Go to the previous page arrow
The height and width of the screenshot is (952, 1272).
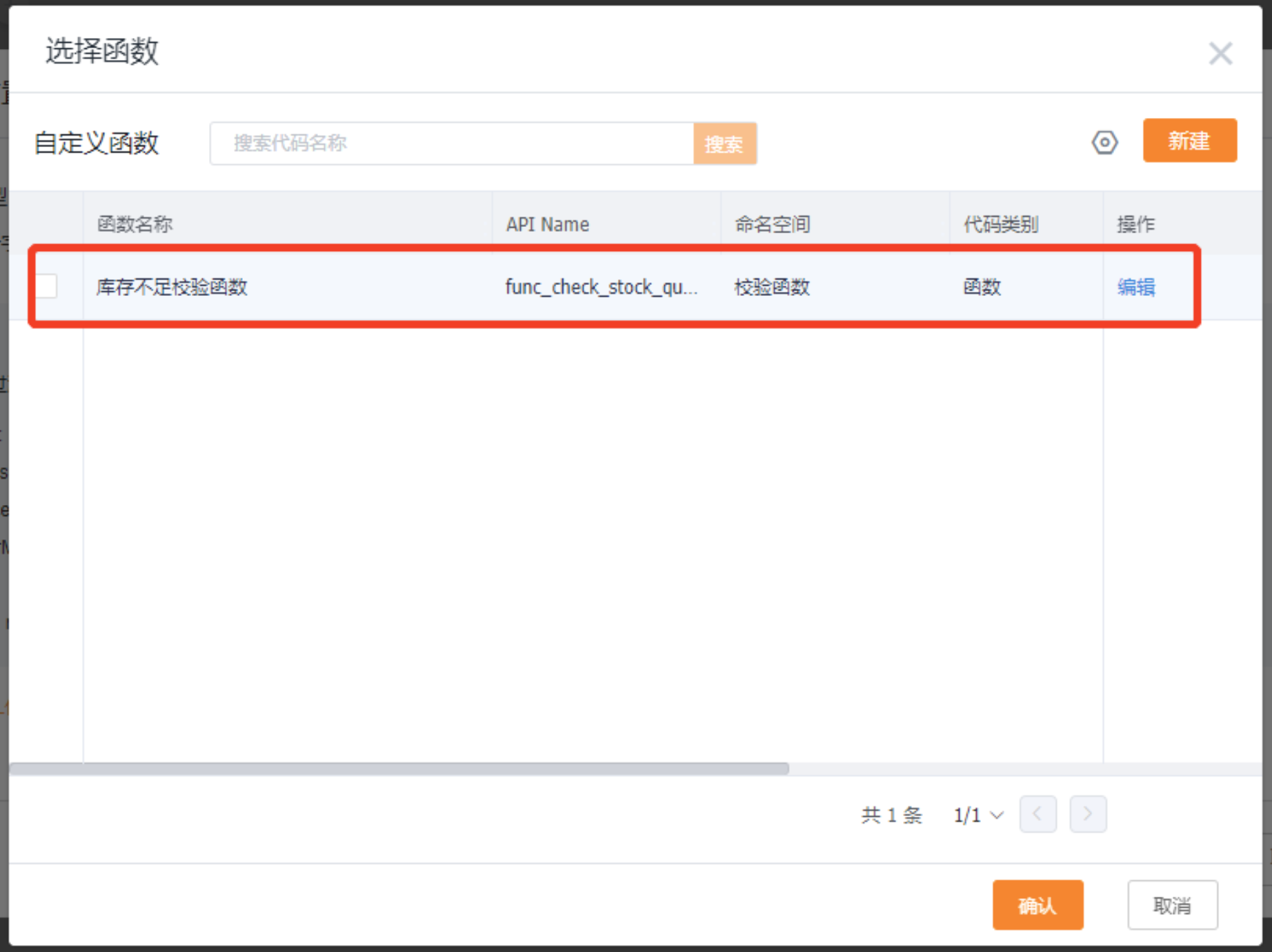pos(1037,814)
